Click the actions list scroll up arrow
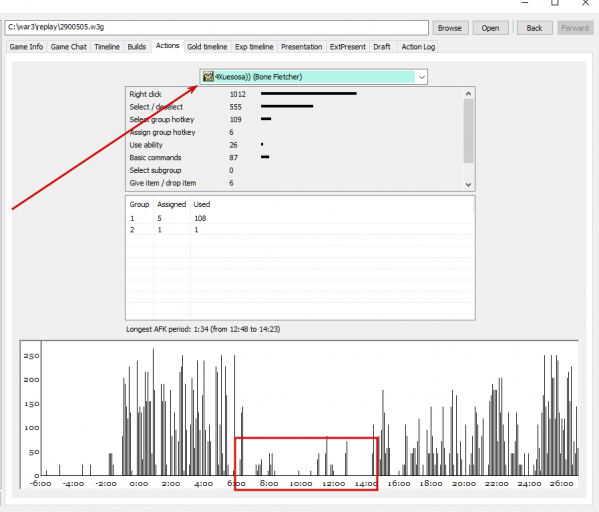The image size is (599, 512). coord(468,93)
